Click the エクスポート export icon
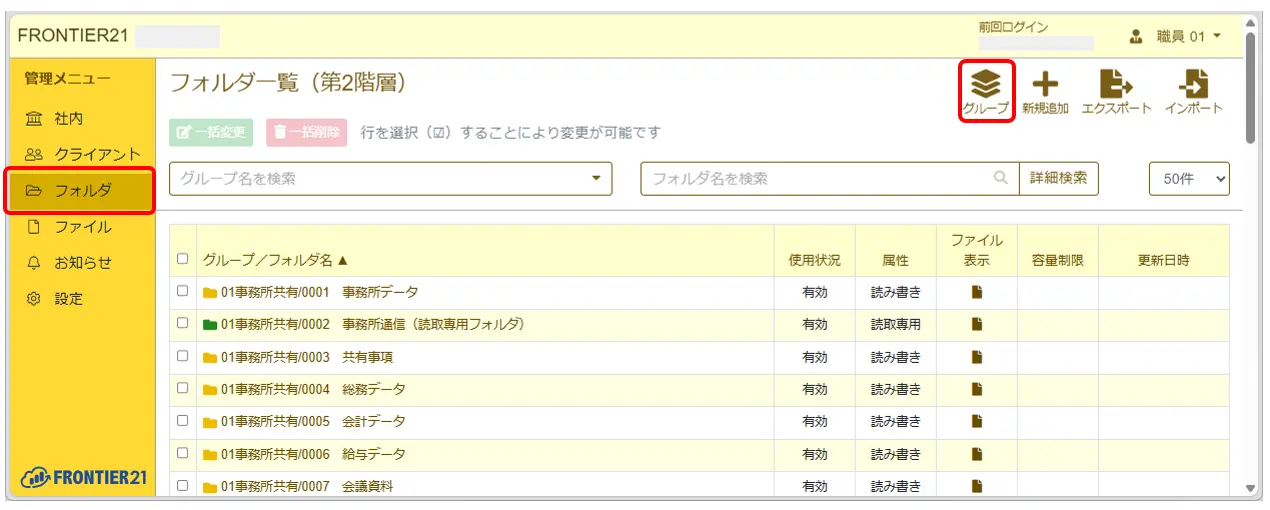The height and width of the screenshot is (510, 1270). pos(1116,85)
